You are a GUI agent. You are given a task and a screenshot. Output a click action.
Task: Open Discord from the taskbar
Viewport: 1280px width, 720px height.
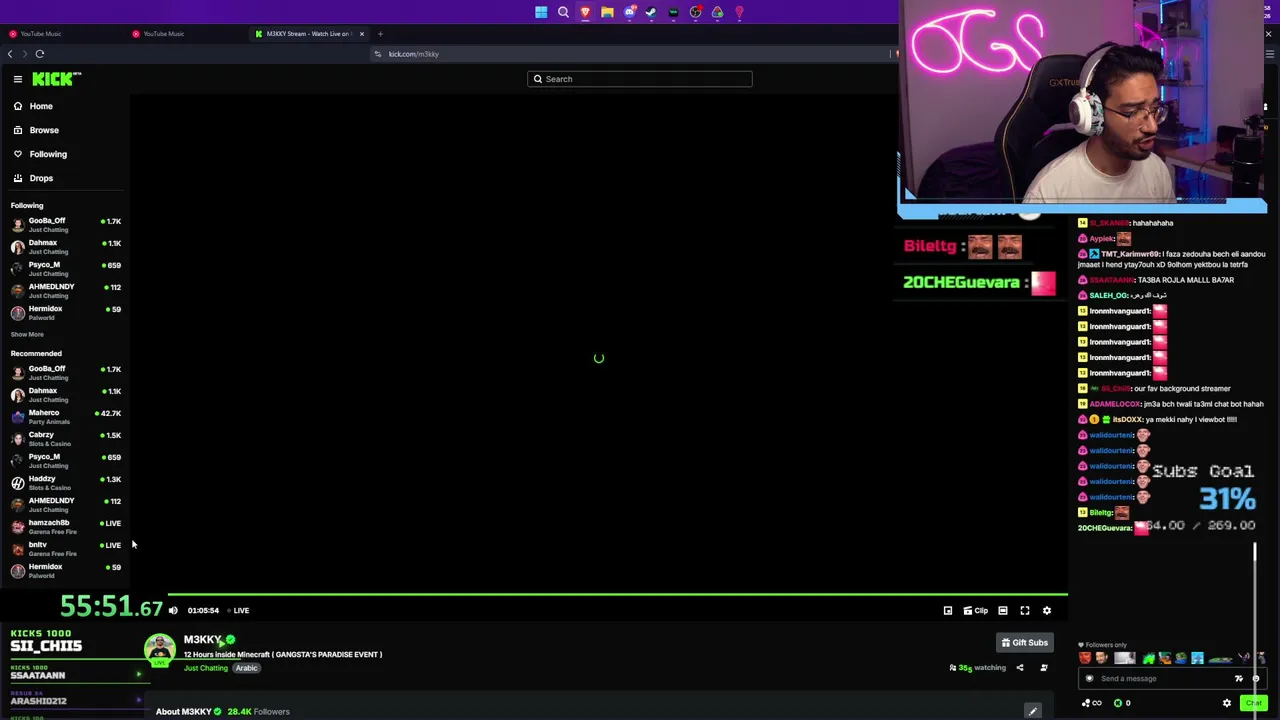(x=629, y=12)
